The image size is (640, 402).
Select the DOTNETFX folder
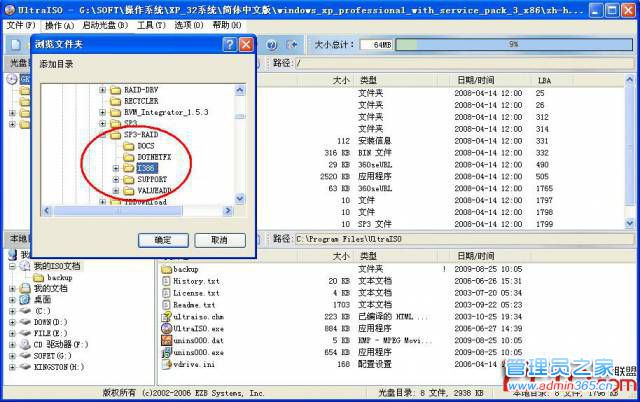(x=154, y=157)
